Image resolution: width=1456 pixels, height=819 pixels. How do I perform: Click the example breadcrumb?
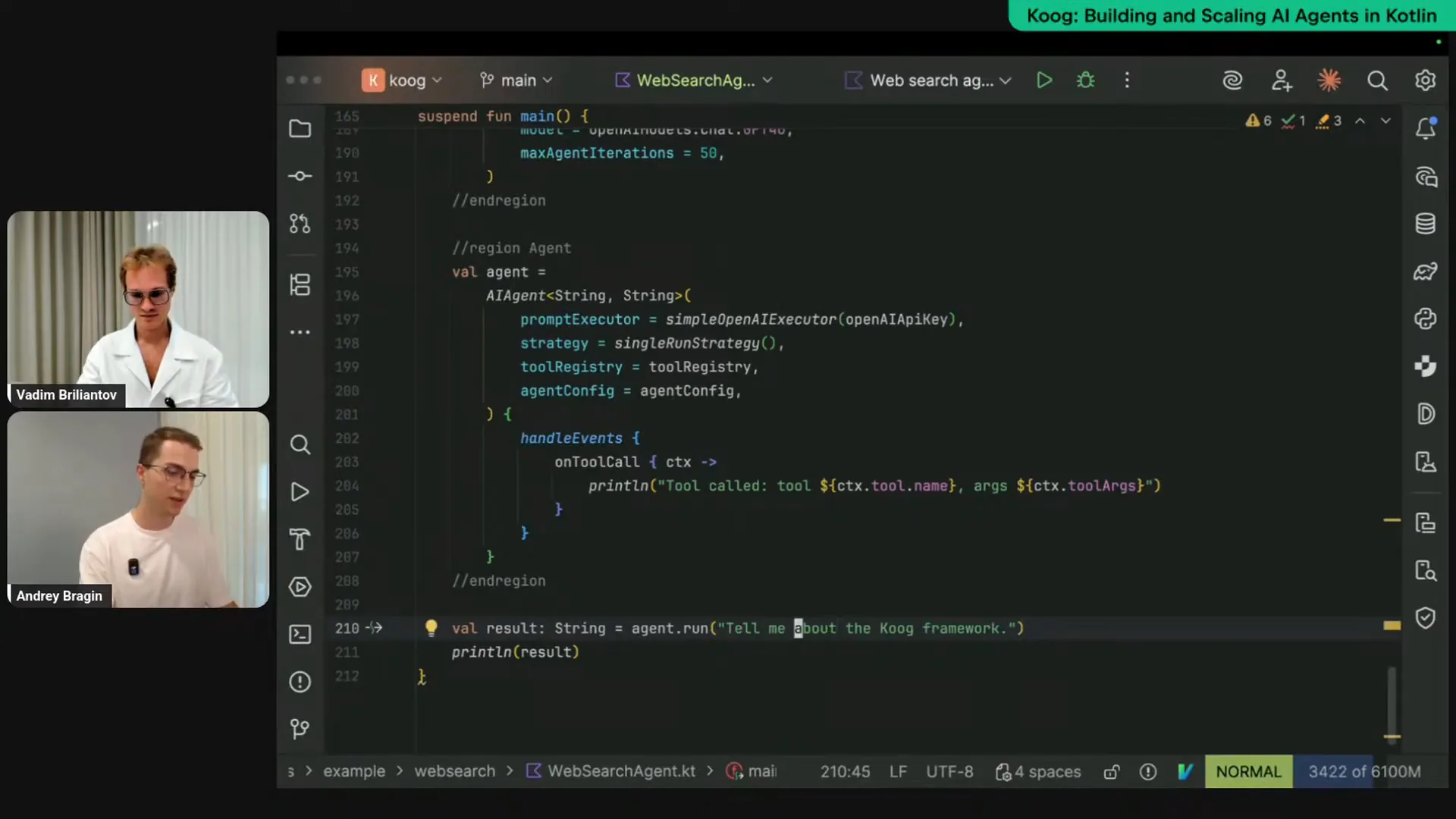[x=354, y=771]
